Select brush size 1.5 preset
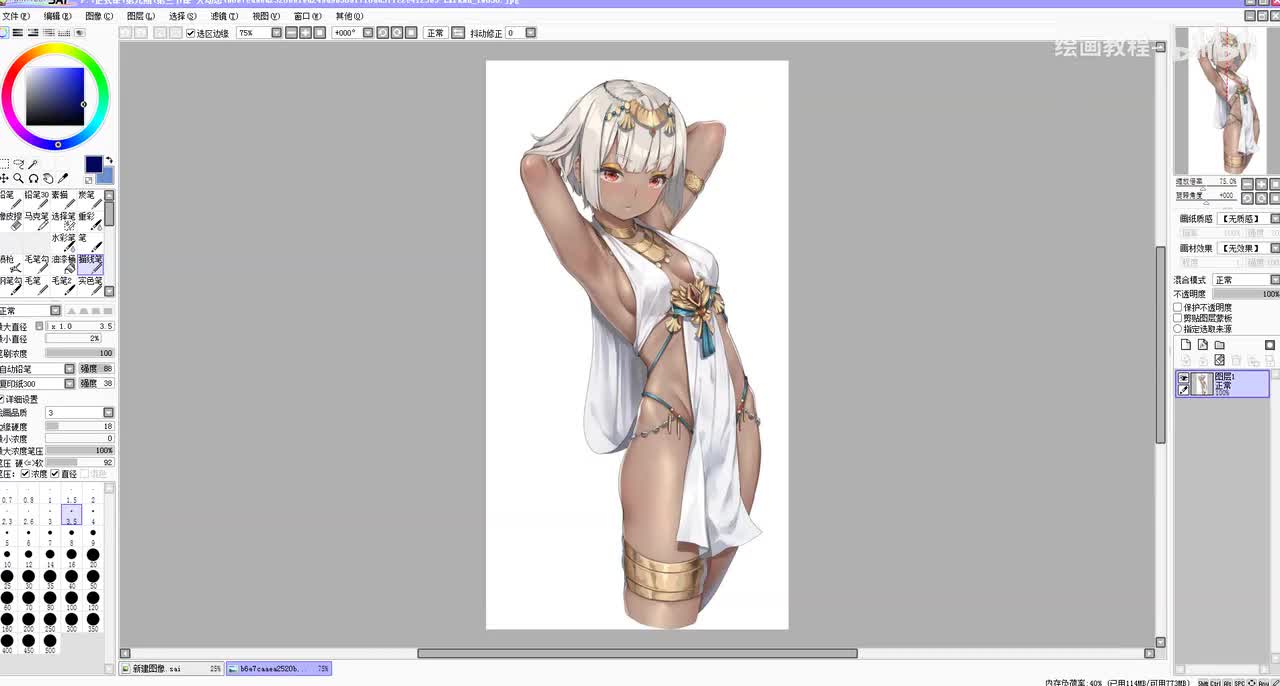Viewport: 1280px width, 686px height. pyautogui.click(x=72, y=496)
